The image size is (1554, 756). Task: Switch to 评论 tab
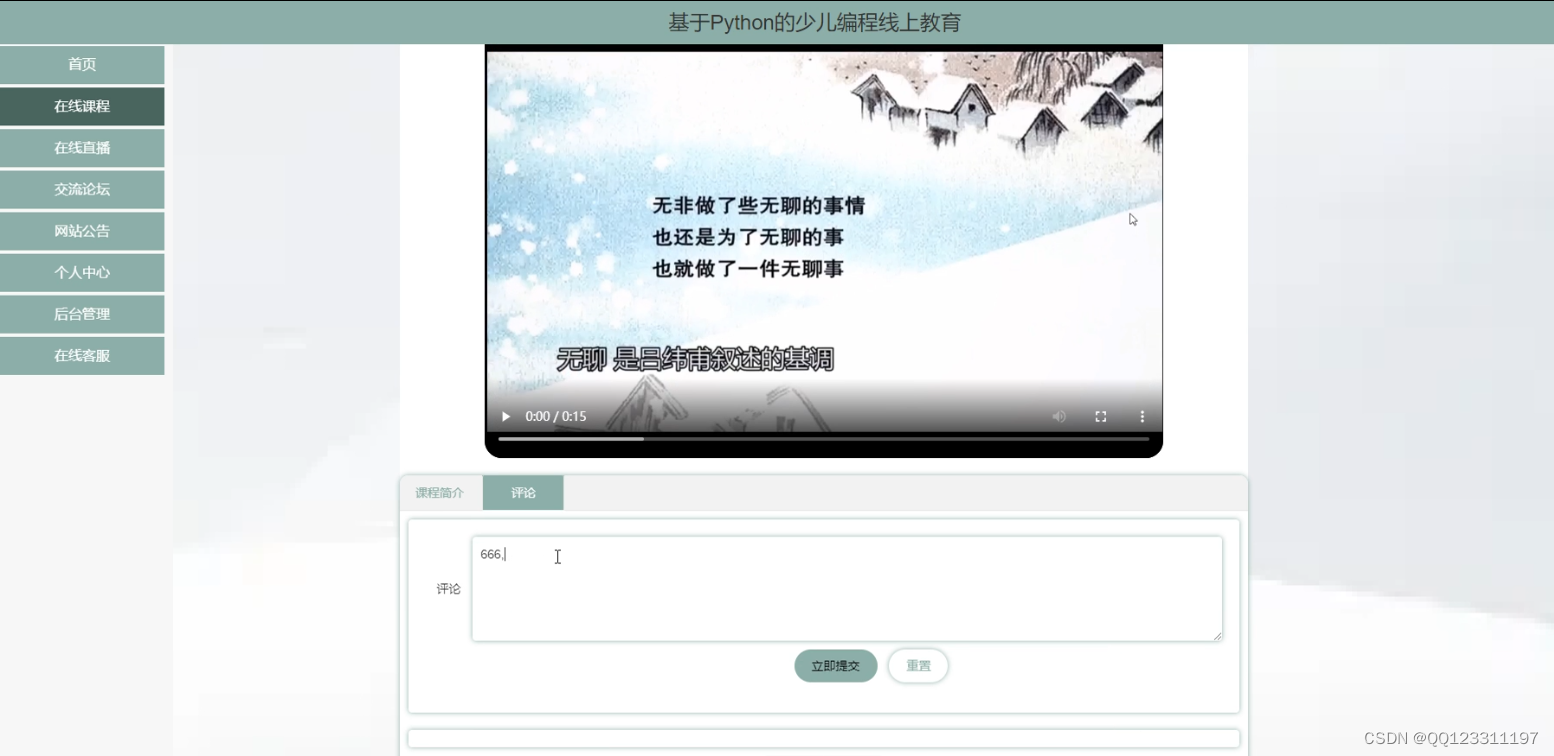523,493
